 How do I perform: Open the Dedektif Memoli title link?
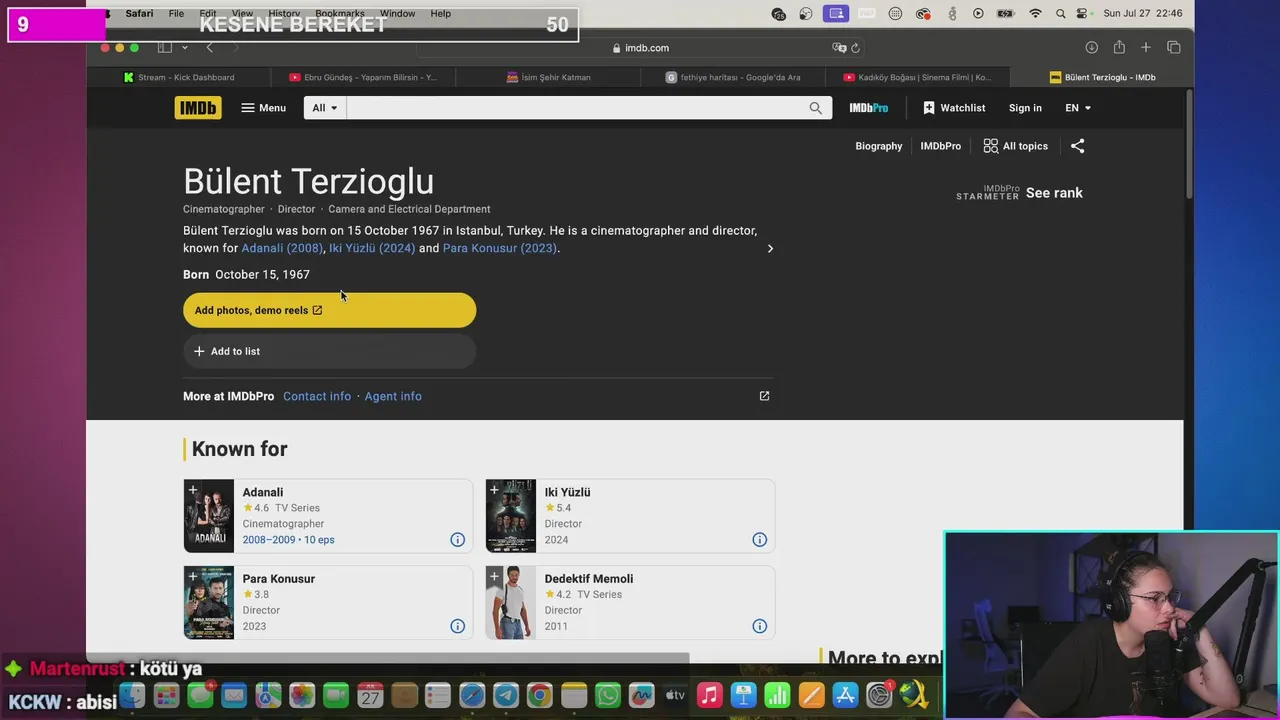pos(588,578)
